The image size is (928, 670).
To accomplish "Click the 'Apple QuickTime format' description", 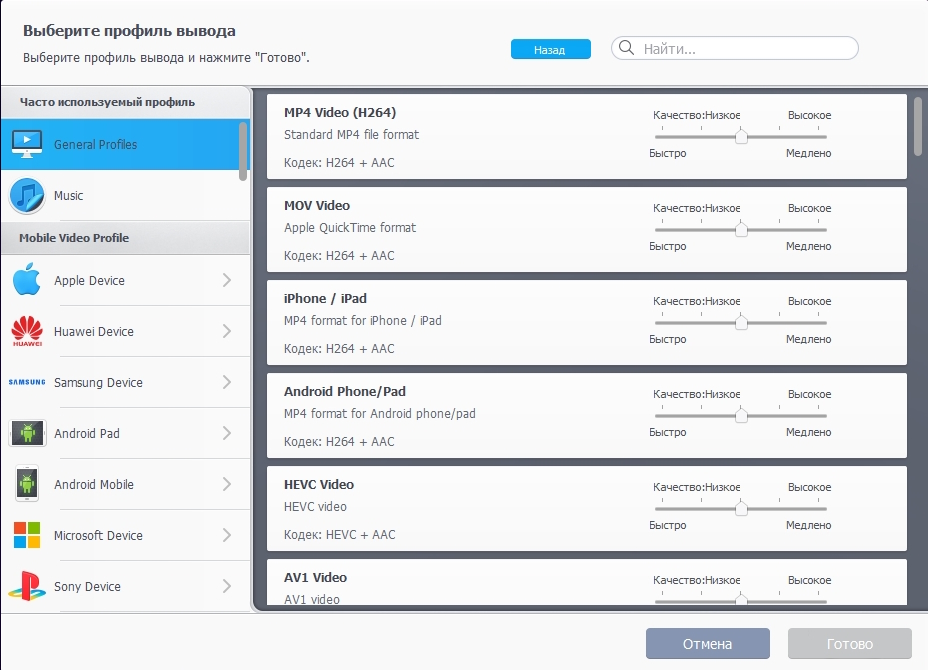I will [x=350, y=228].
